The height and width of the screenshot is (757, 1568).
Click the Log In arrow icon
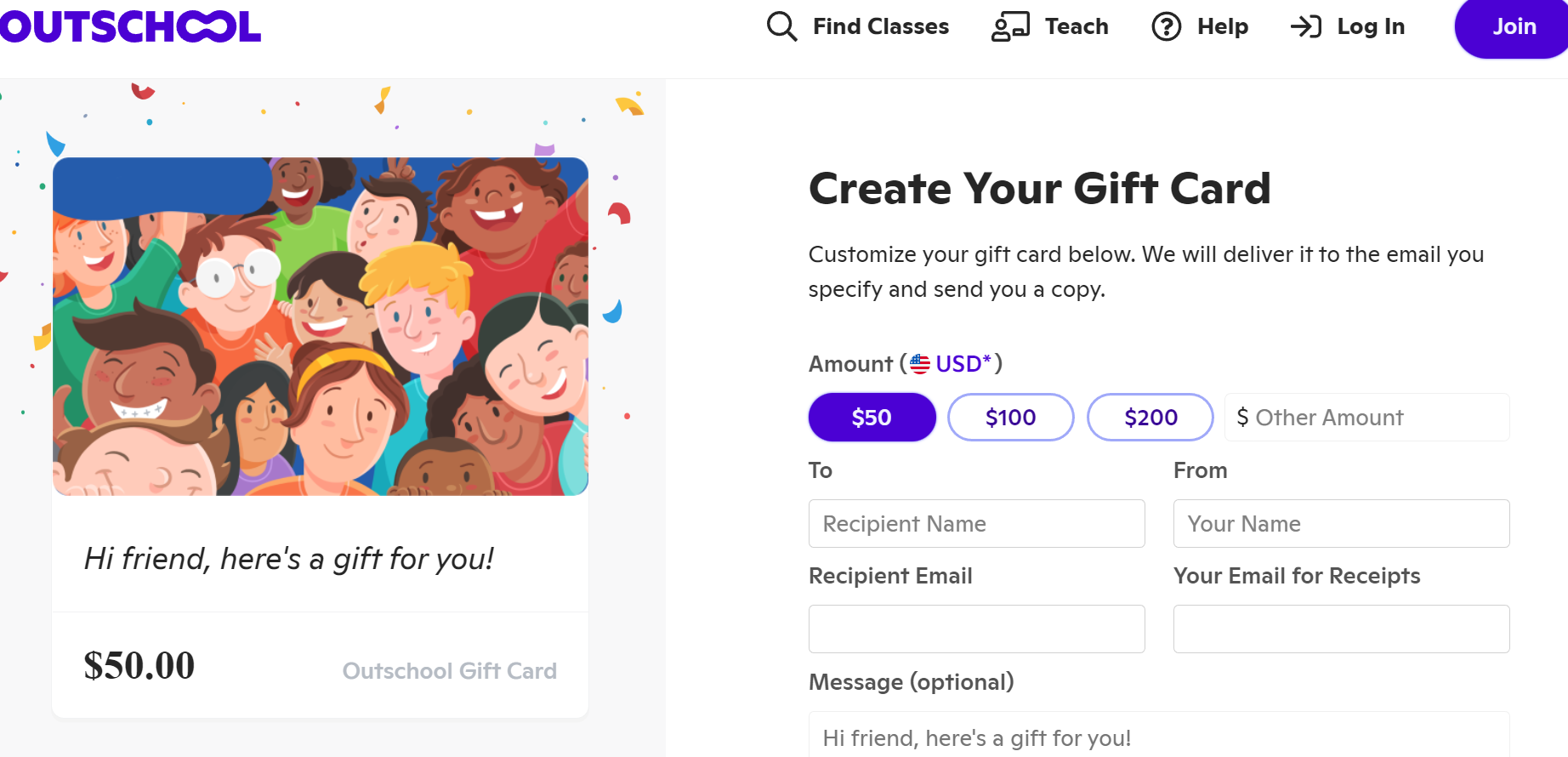[x=1305, y=26]
